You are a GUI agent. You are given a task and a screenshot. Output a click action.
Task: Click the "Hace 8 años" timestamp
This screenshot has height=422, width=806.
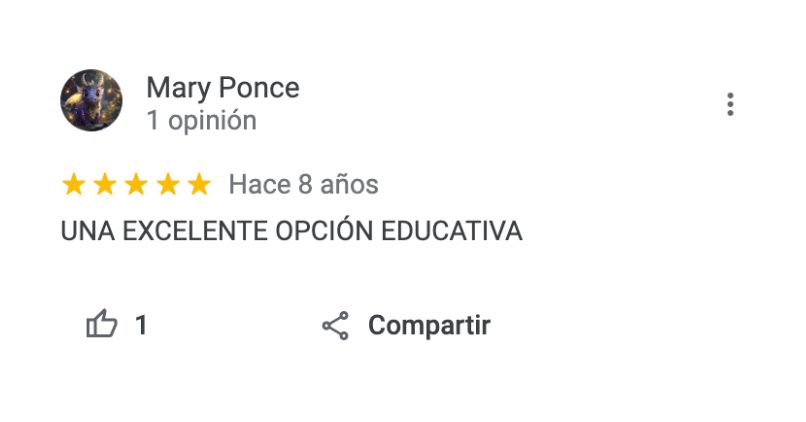(303, 185)
